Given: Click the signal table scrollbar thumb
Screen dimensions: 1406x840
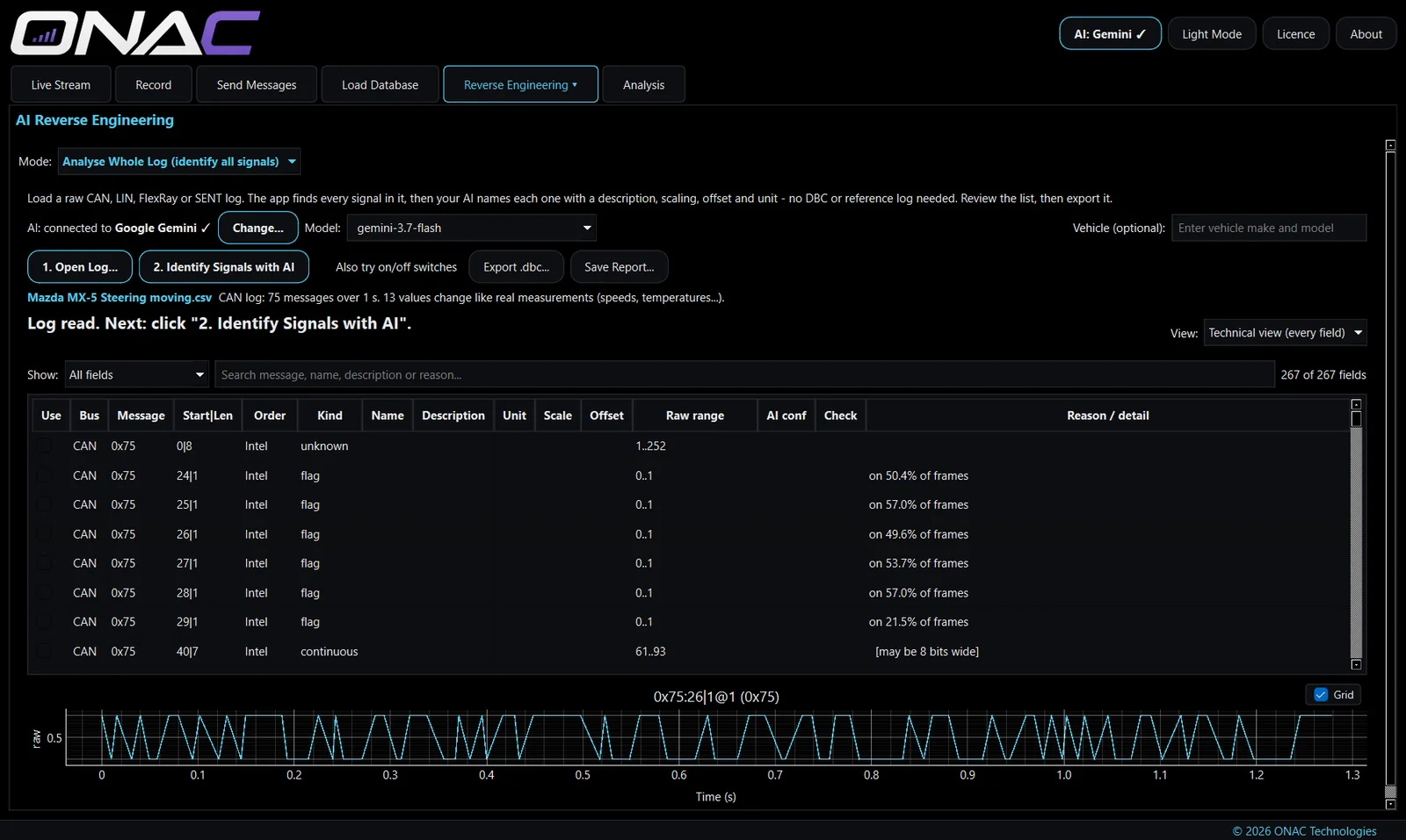Looking at the screenshot, I should (1356, 420).
